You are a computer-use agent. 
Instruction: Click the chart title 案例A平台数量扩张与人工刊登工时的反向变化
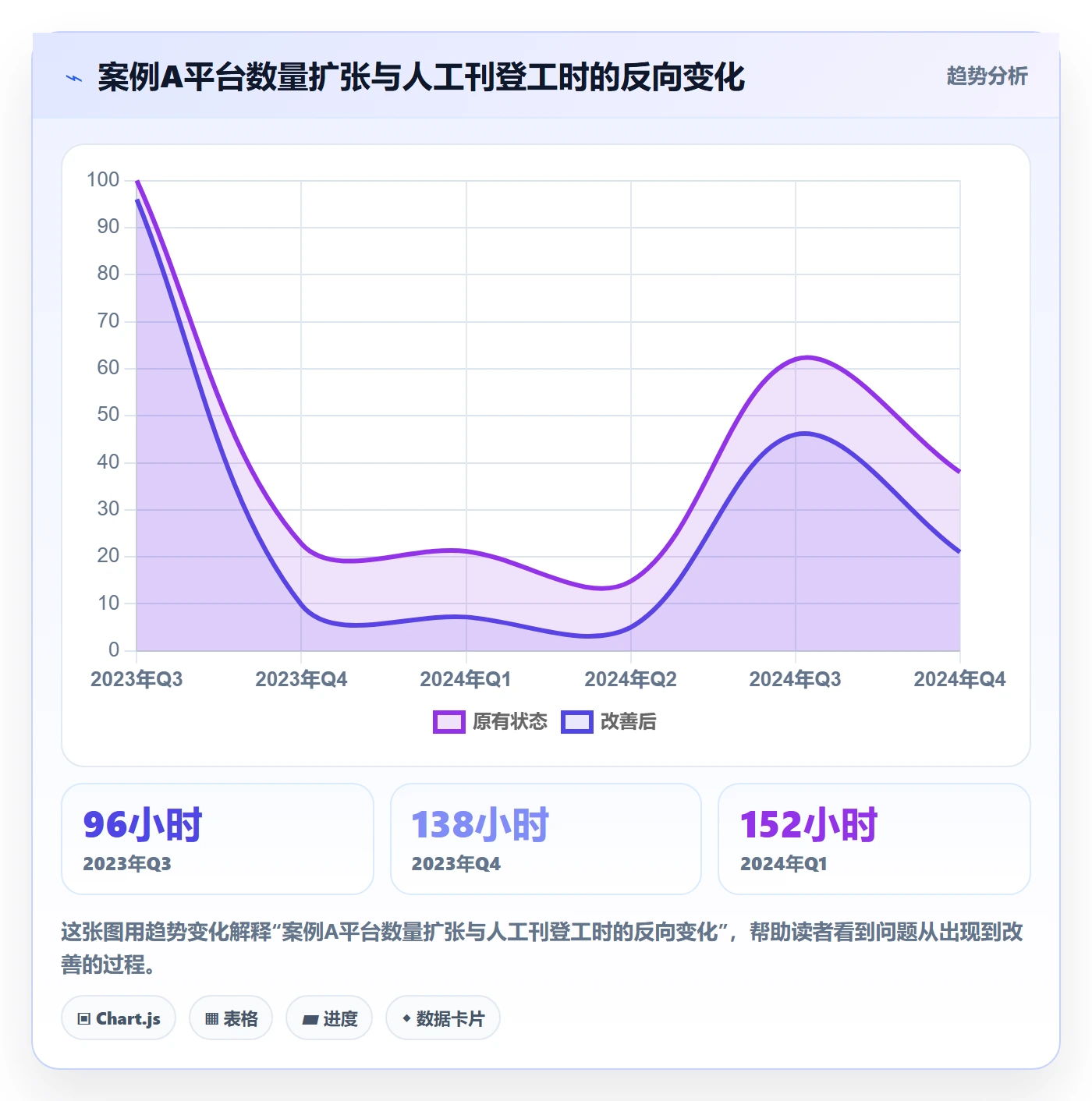click(421, 77)
